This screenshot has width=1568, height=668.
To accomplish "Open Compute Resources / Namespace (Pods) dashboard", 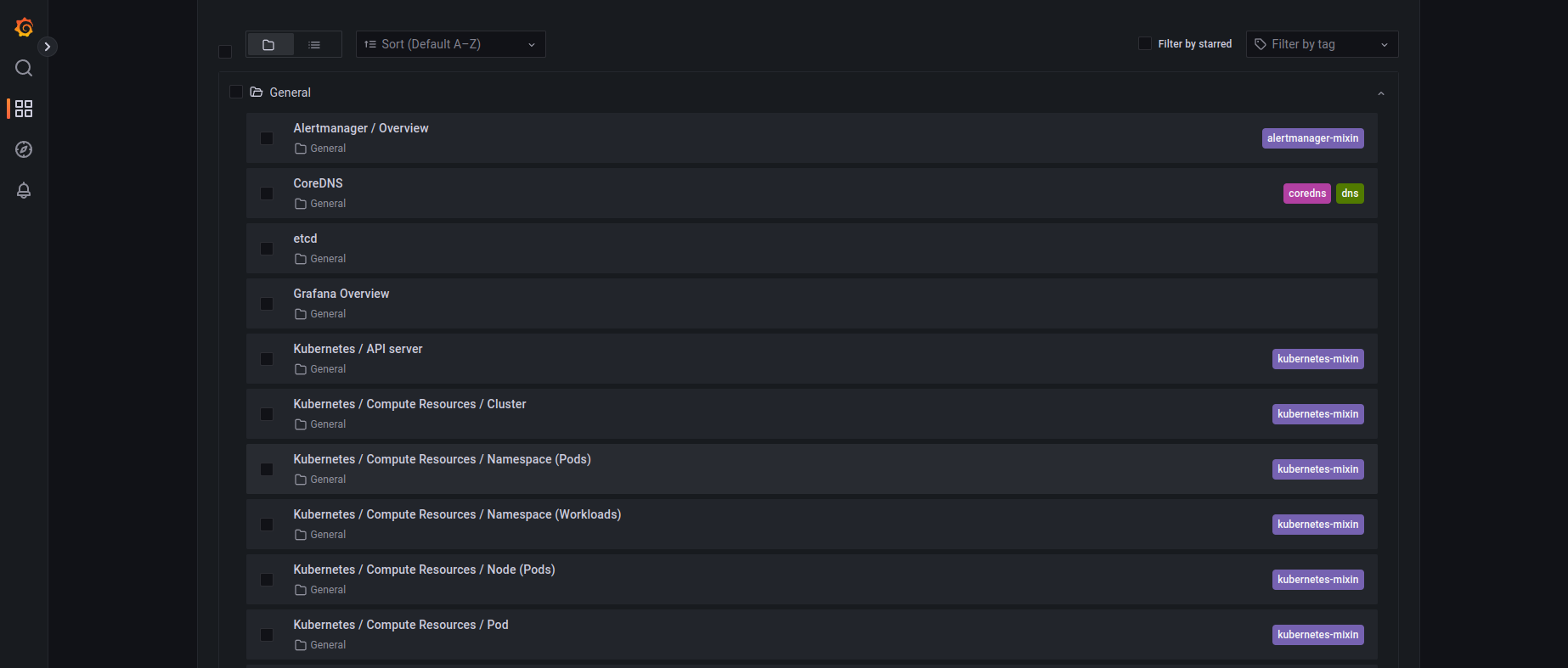I will [443, 459].
